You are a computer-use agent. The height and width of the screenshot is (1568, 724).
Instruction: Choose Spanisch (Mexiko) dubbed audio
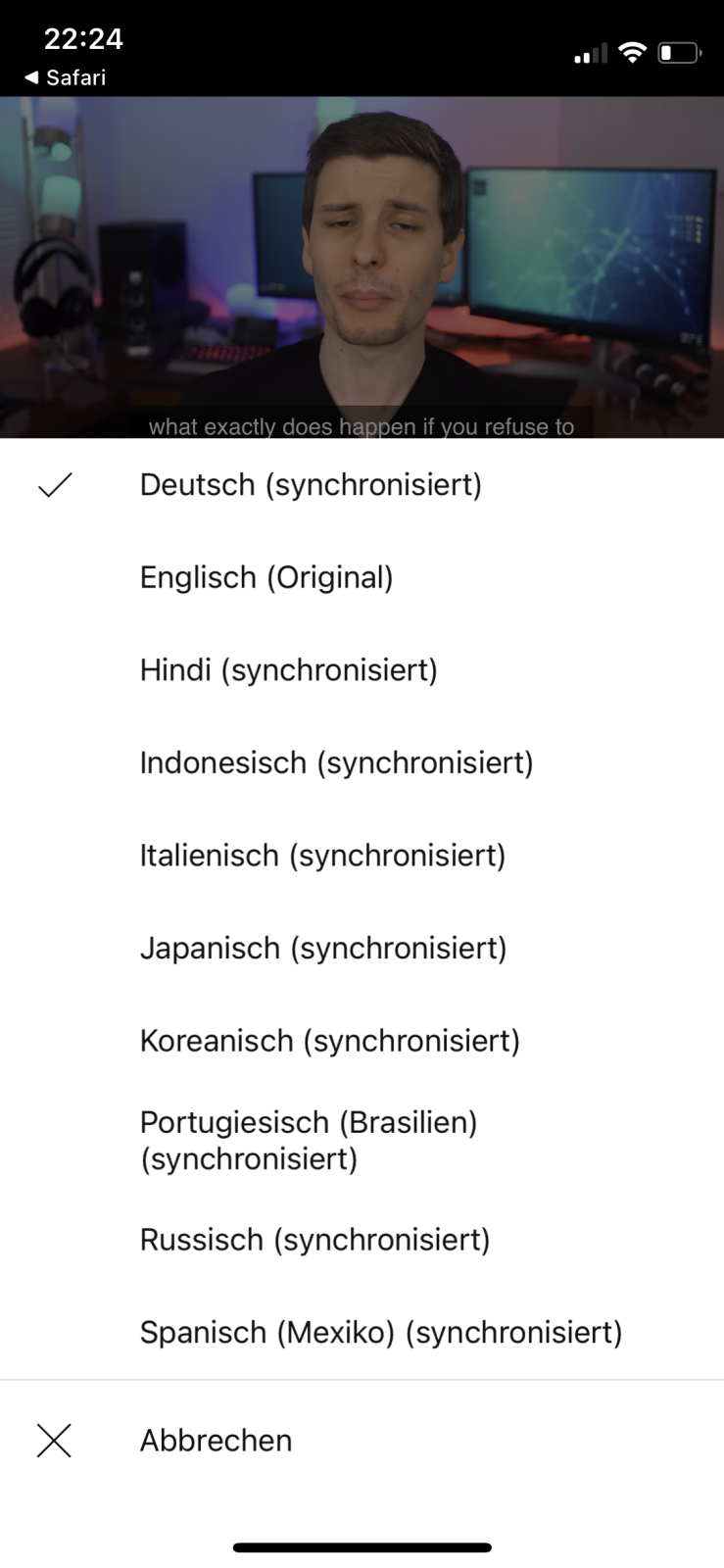tap(362, 1333)
